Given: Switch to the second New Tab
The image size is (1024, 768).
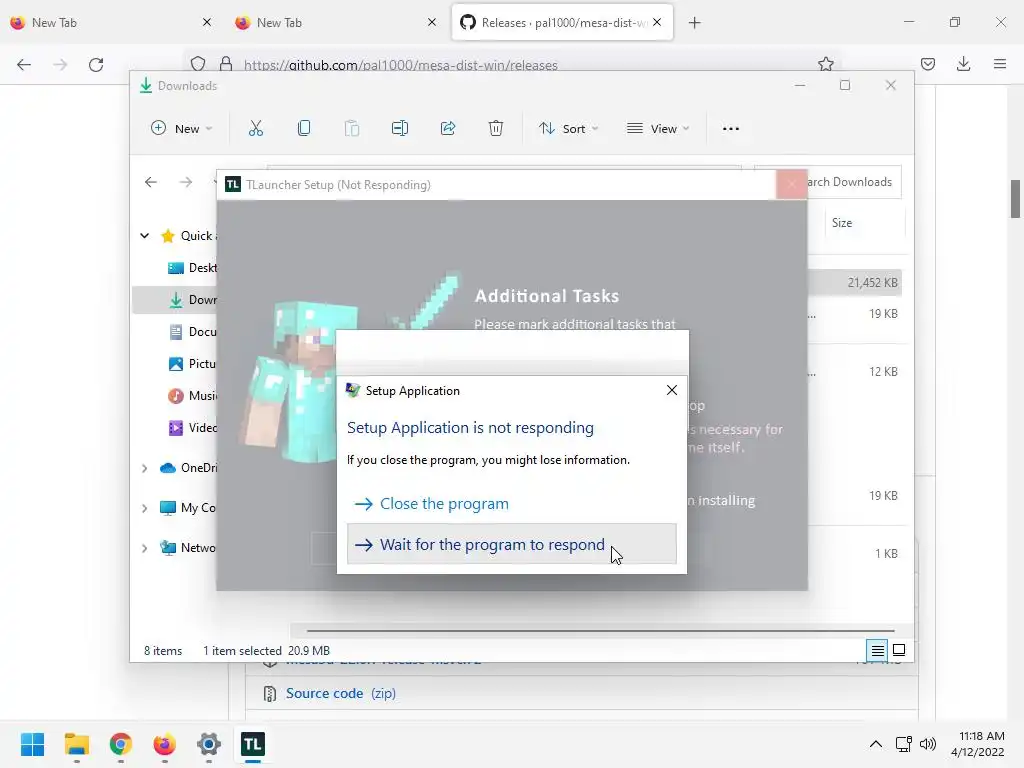Looking at the screenshot, I should pos(336,23).
